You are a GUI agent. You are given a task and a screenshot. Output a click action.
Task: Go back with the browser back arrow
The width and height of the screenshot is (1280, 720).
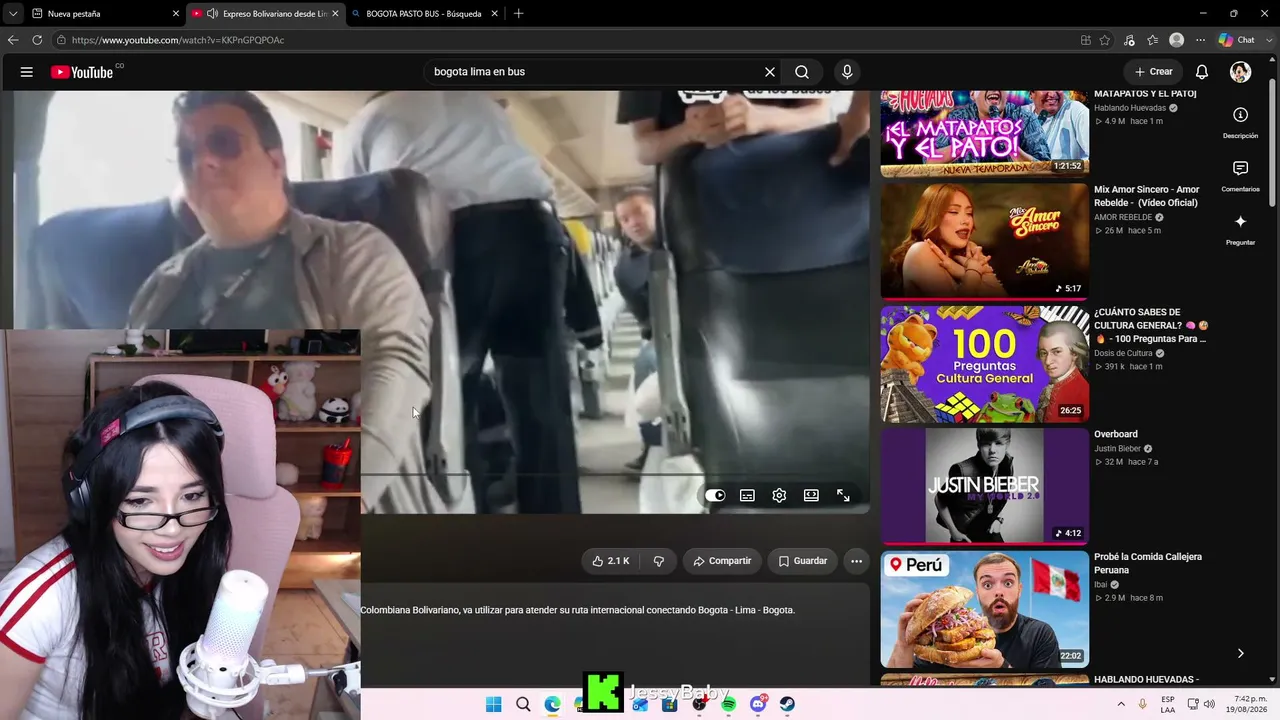(13, 40)
